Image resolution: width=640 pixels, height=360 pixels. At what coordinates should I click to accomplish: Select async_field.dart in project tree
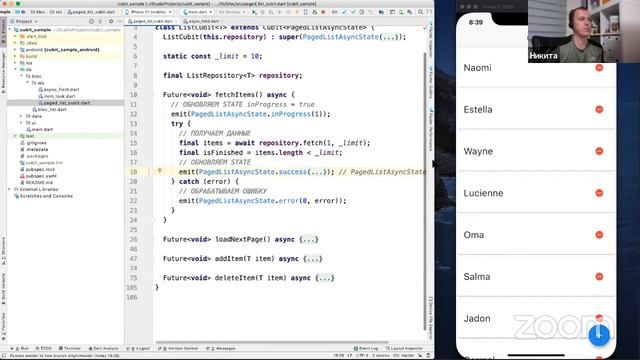tap(59, 89)
